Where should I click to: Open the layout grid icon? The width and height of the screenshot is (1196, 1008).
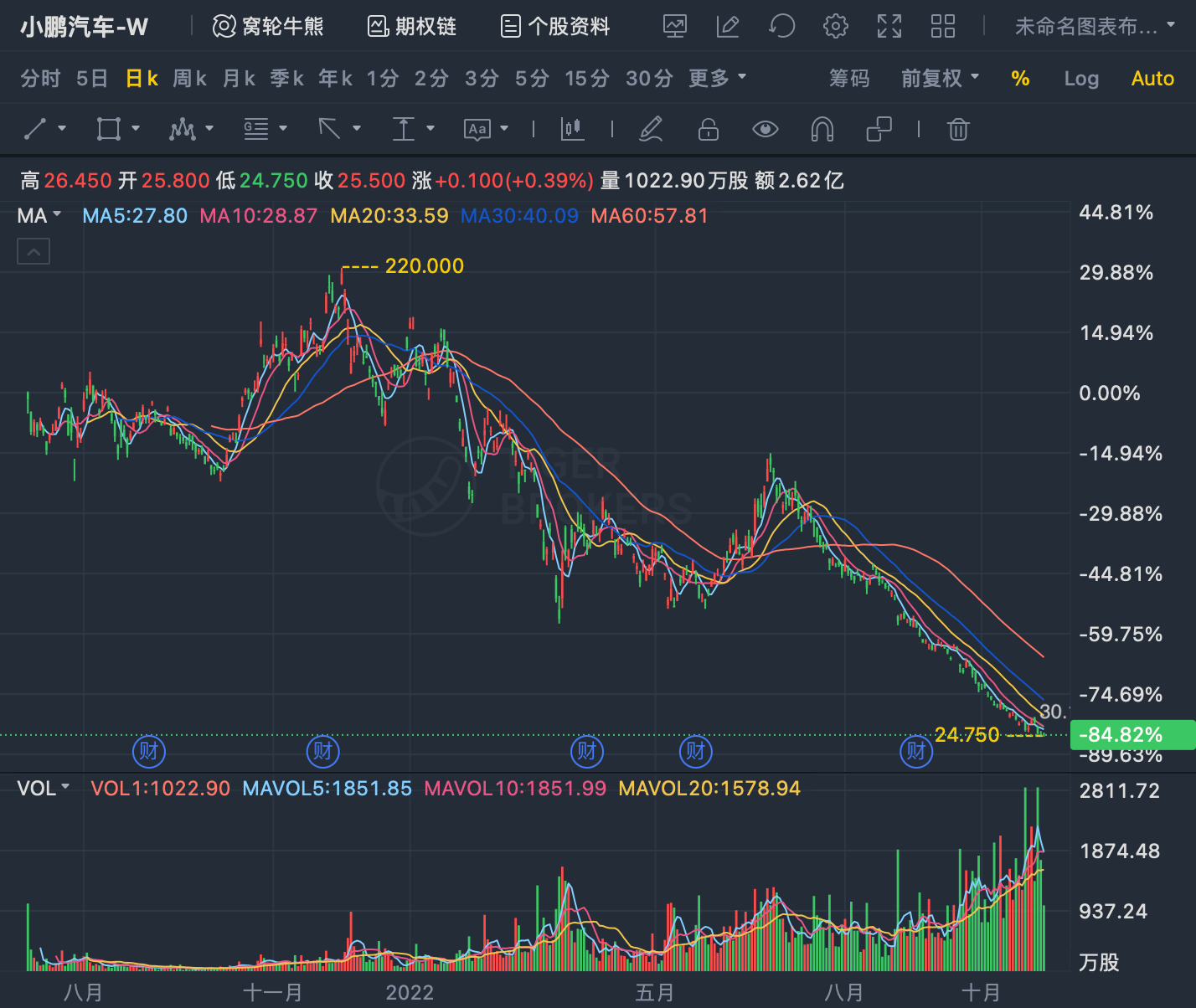(x=943, y=26)
